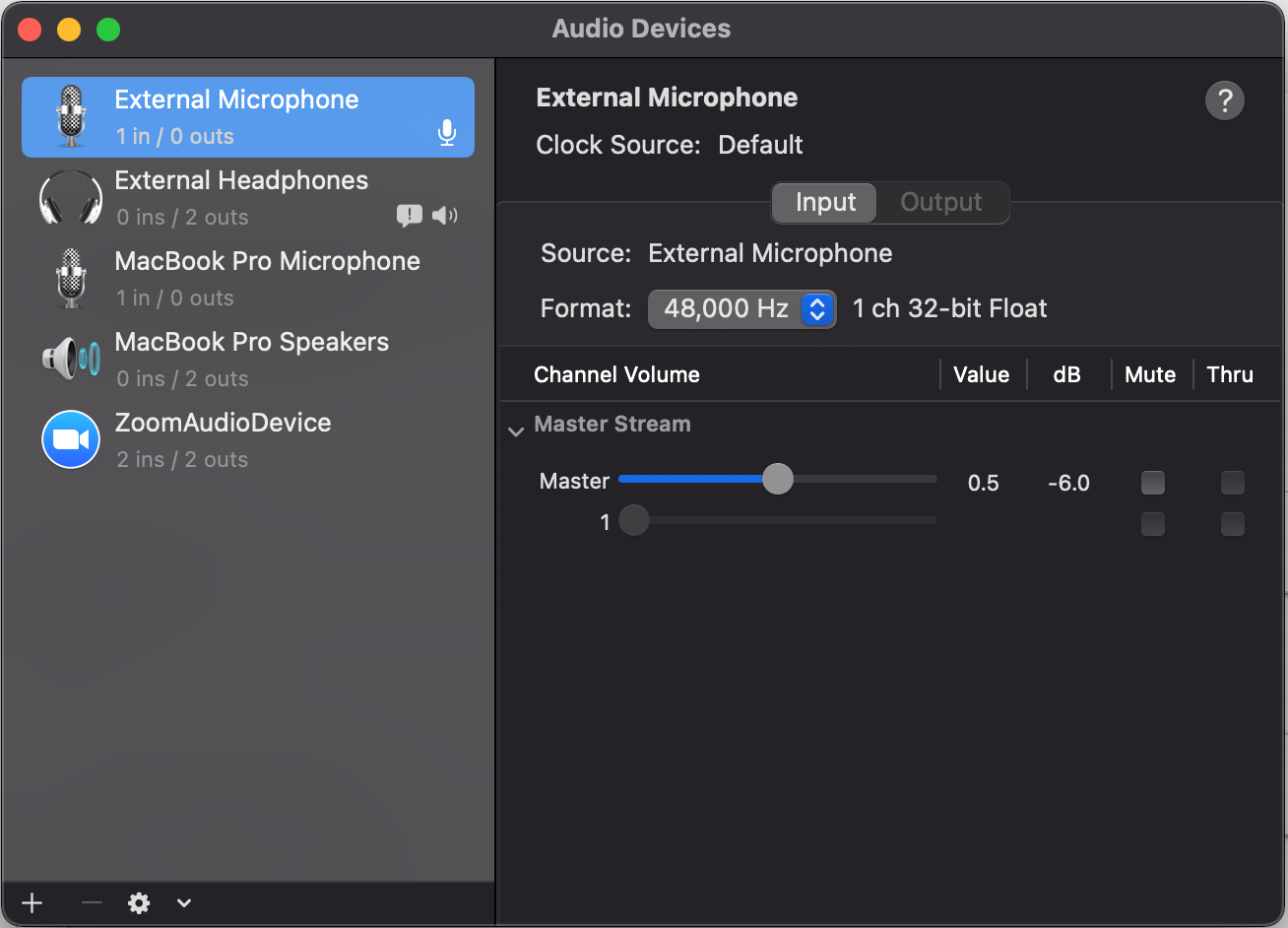Viewport: 1288px width, 928px height.
Task: Click the MacBook Pro Speakers icon
Action: 70,359
